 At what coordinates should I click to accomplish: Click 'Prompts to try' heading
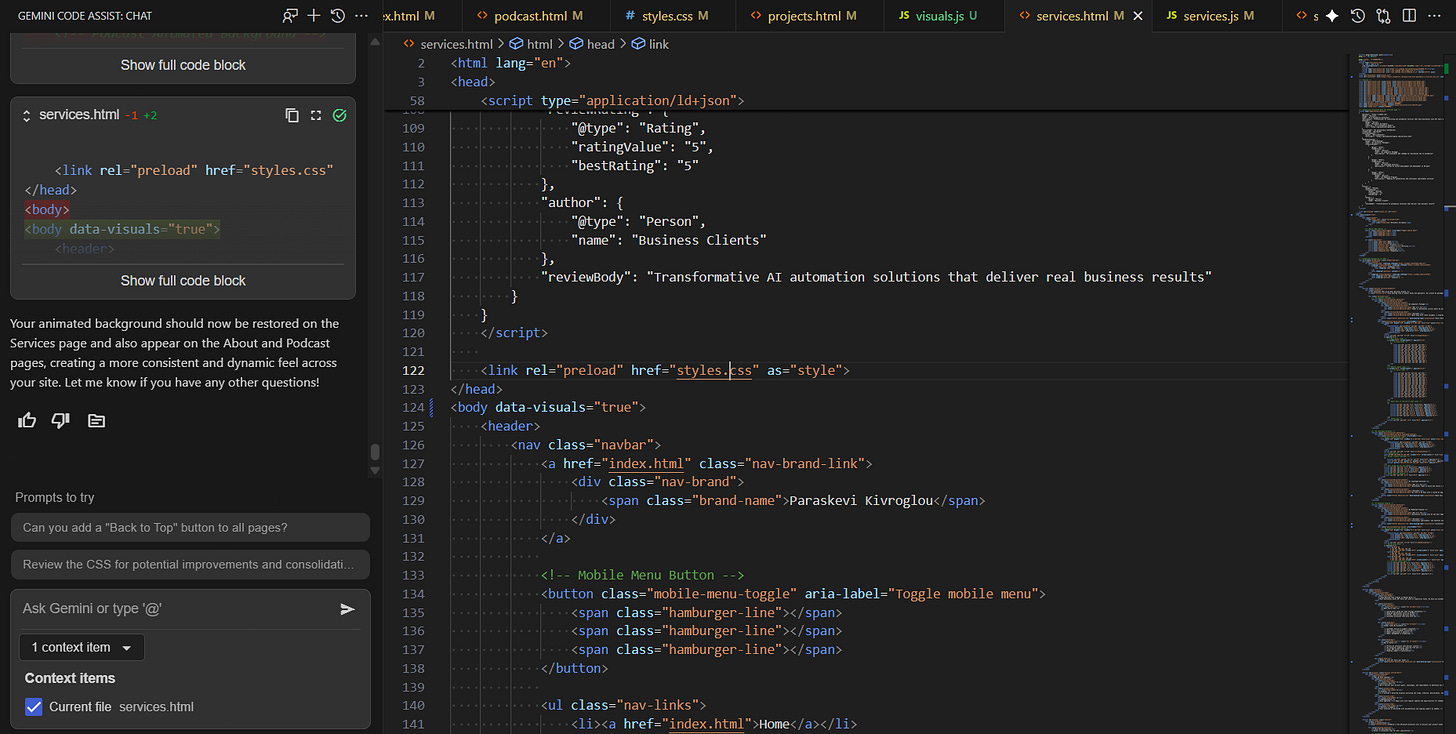coord(55,497)
